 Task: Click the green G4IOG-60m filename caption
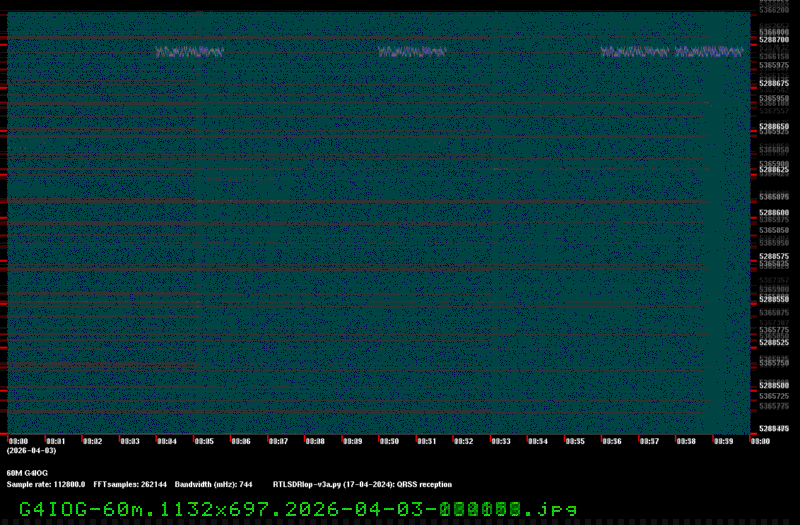(x=297, y=508)
